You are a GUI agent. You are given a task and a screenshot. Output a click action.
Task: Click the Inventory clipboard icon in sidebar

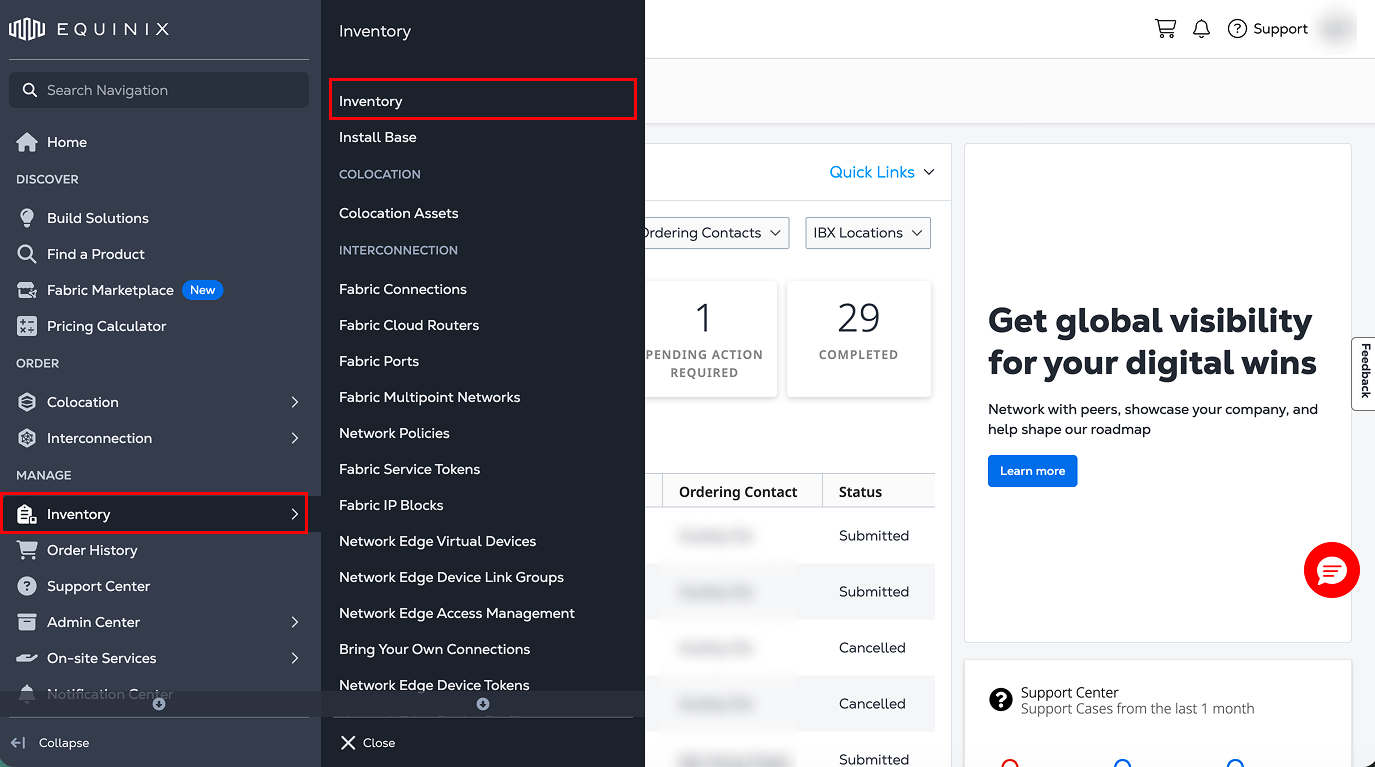click(x=27, y=514)
